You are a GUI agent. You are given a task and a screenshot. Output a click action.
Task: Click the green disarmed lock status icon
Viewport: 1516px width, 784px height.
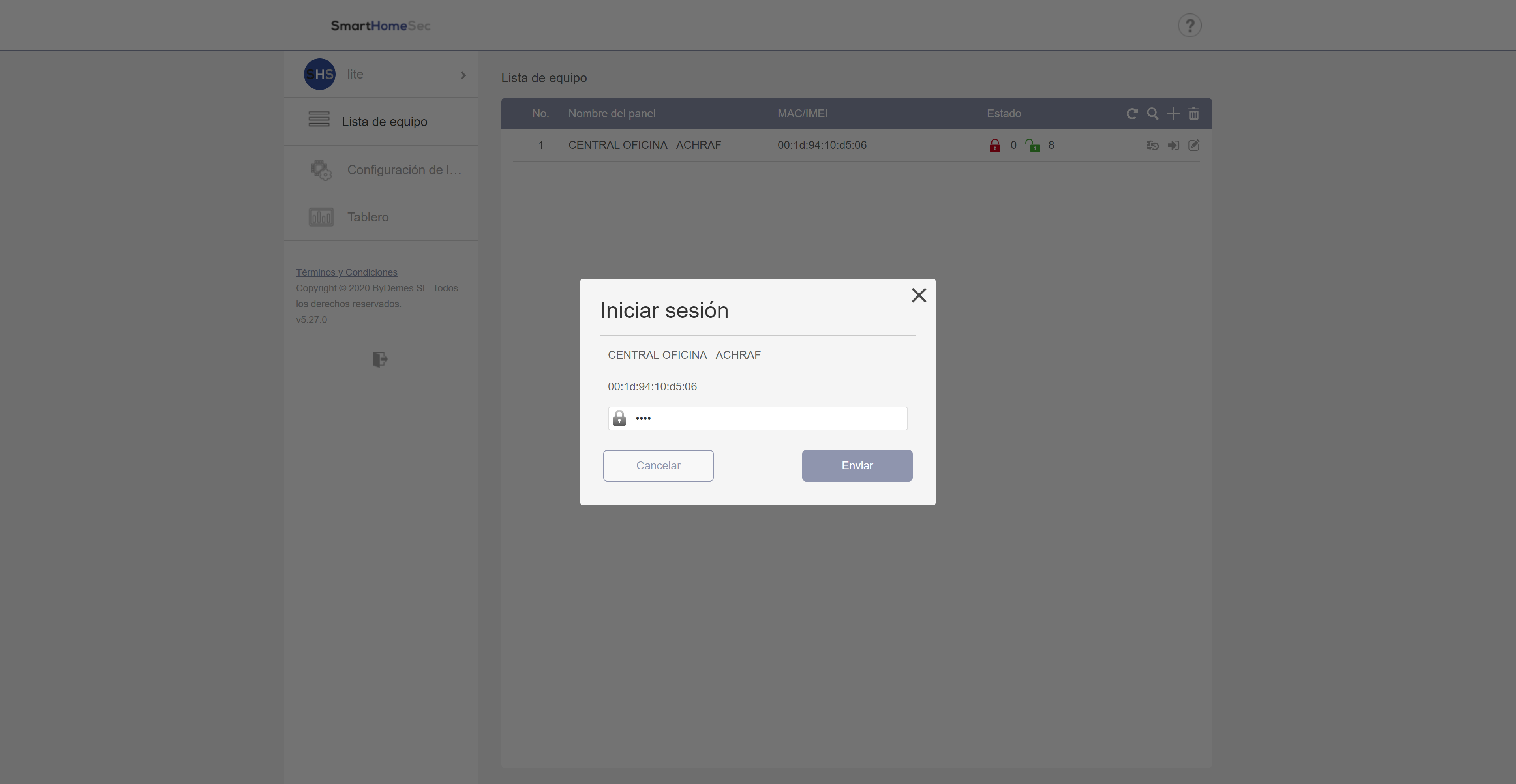point(1033,145)
